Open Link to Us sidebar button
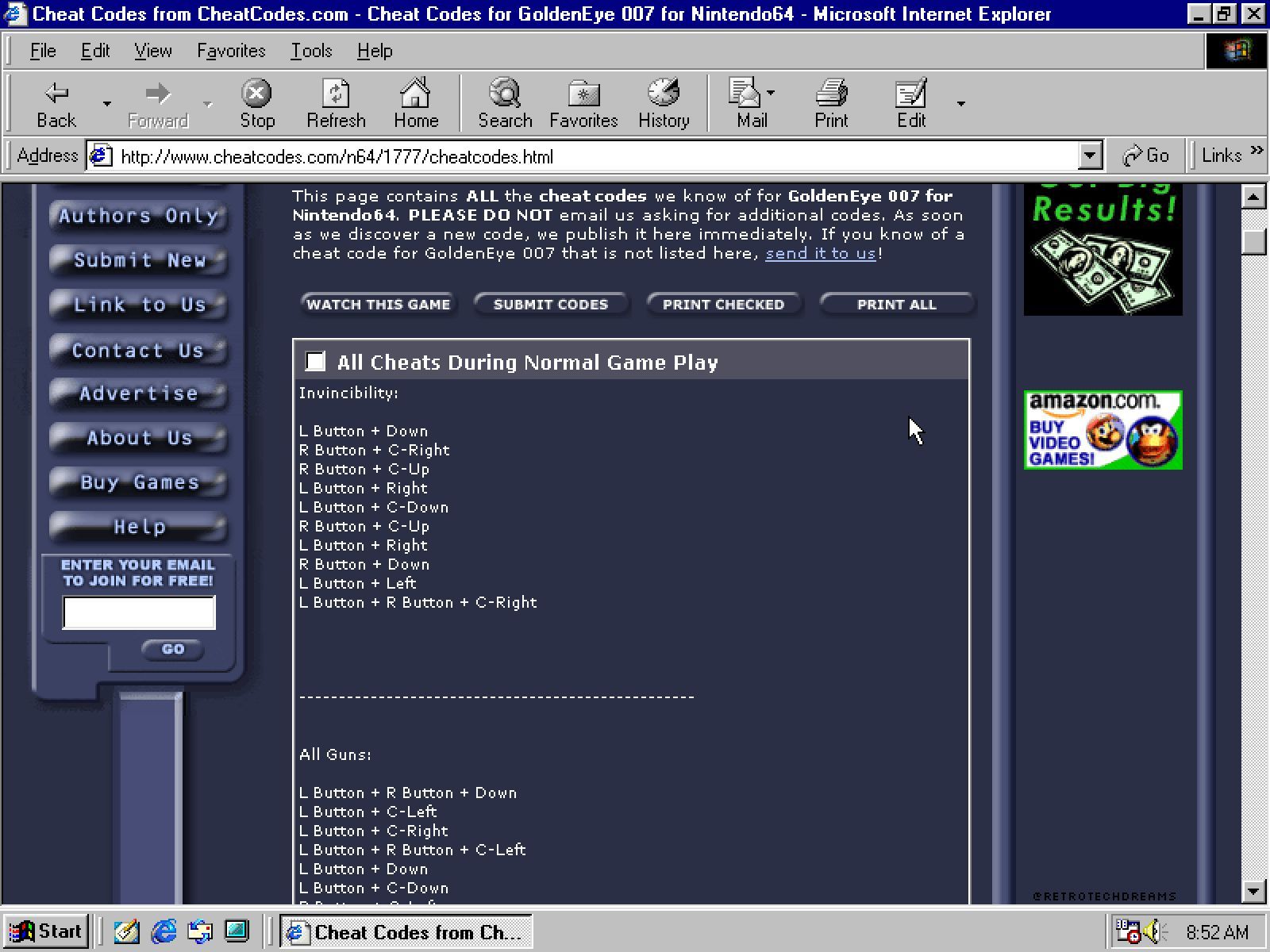1270x952 pixels. (x=138, y=305)
